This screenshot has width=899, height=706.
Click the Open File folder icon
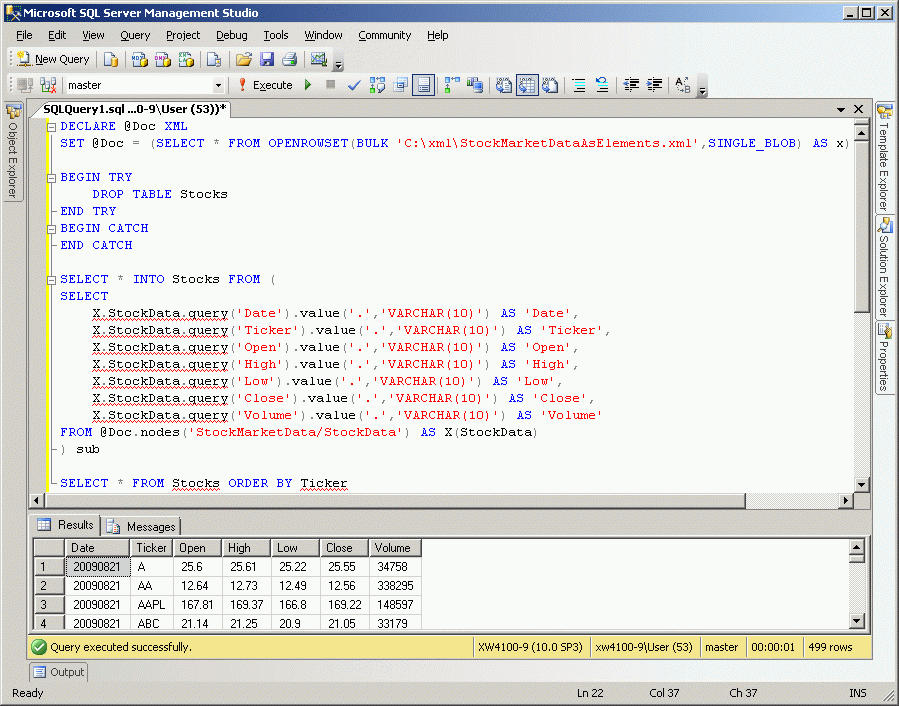pos(244,59)
